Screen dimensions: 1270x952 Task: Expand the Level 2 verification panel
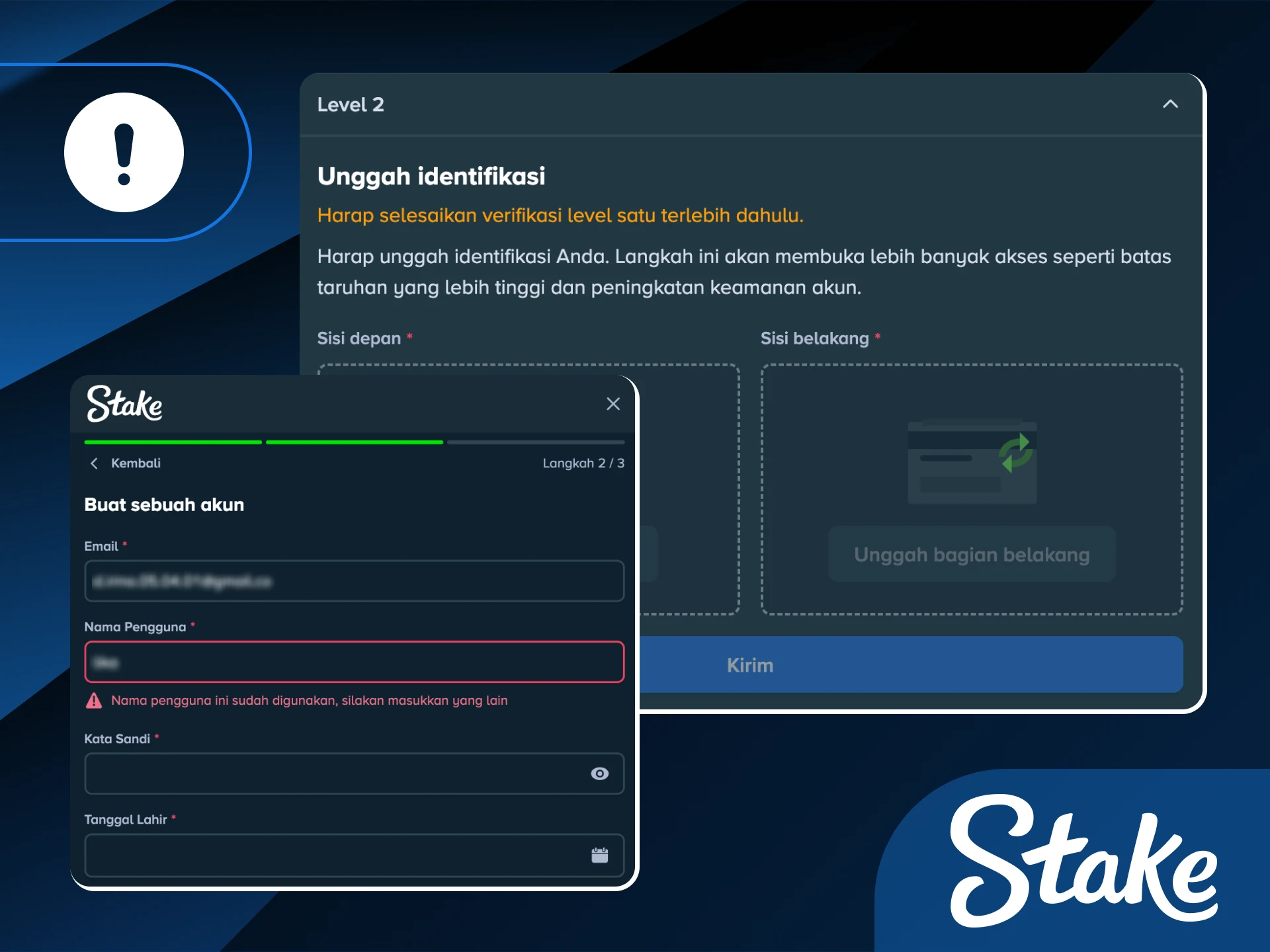click(x=1171, y=104)
